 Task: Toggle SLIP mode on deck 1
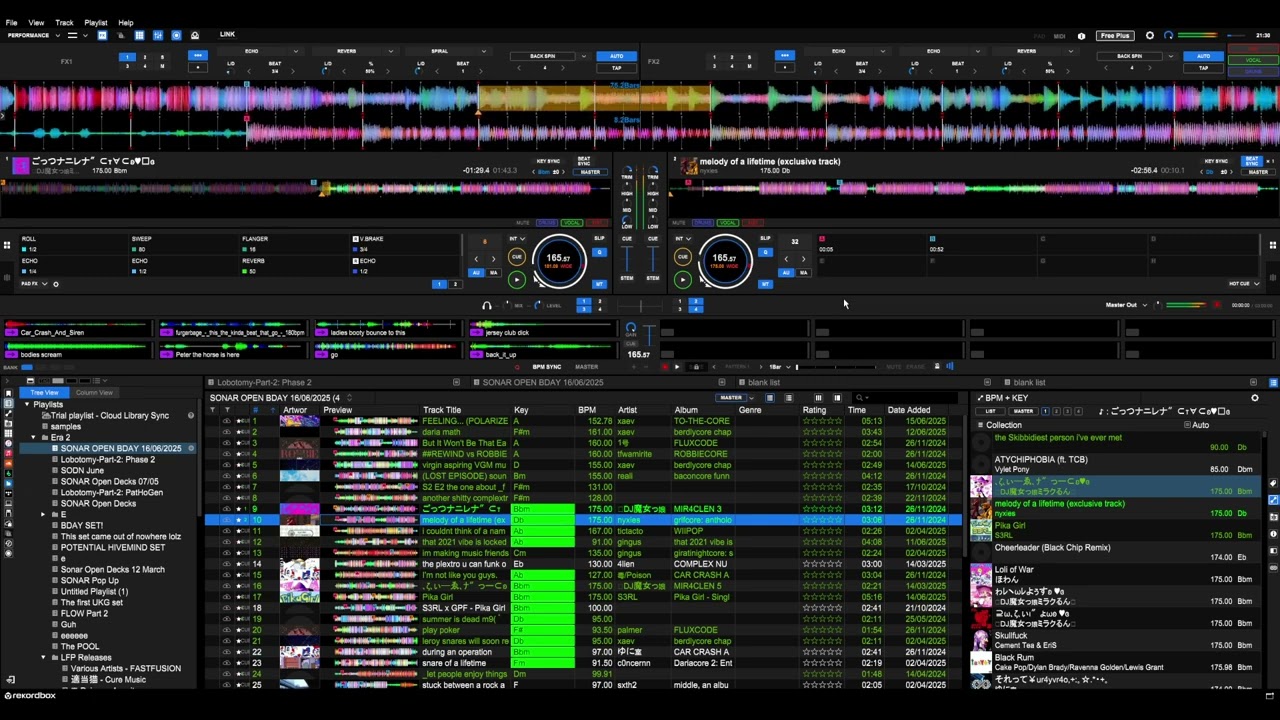[599, 239]
